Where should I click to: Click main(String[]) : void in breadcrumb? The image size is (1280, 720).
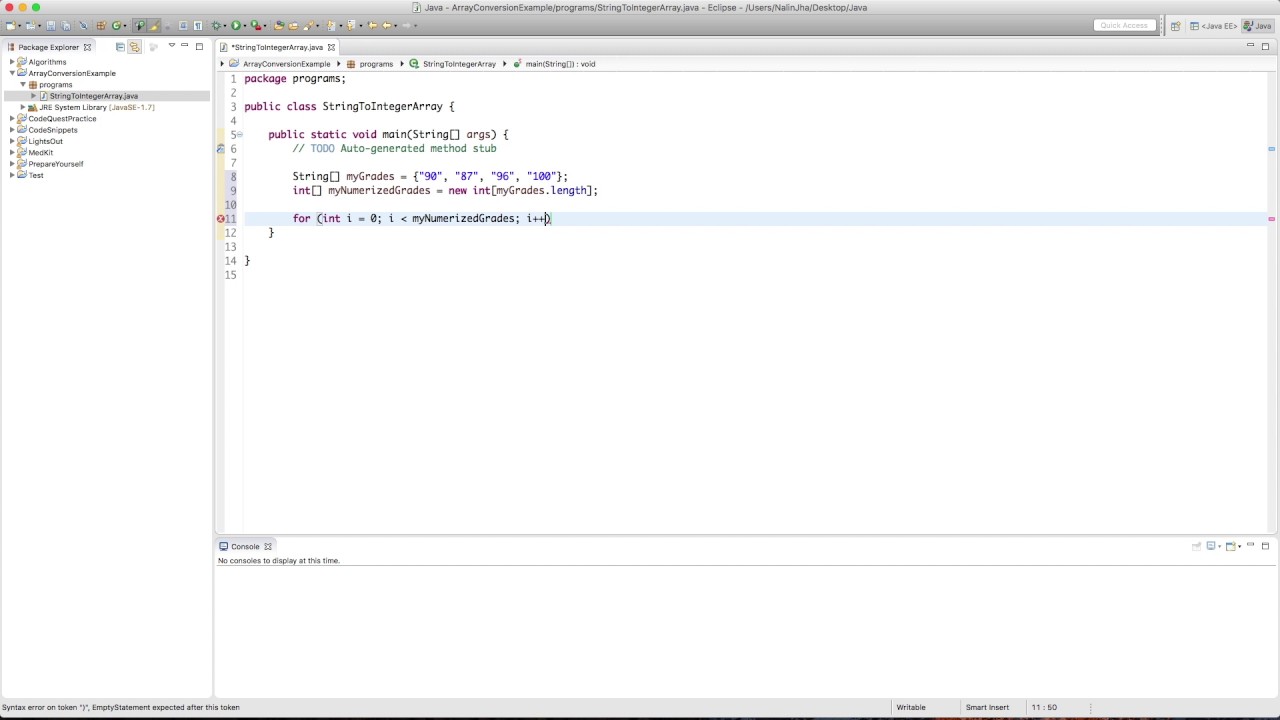coord(560,64)
